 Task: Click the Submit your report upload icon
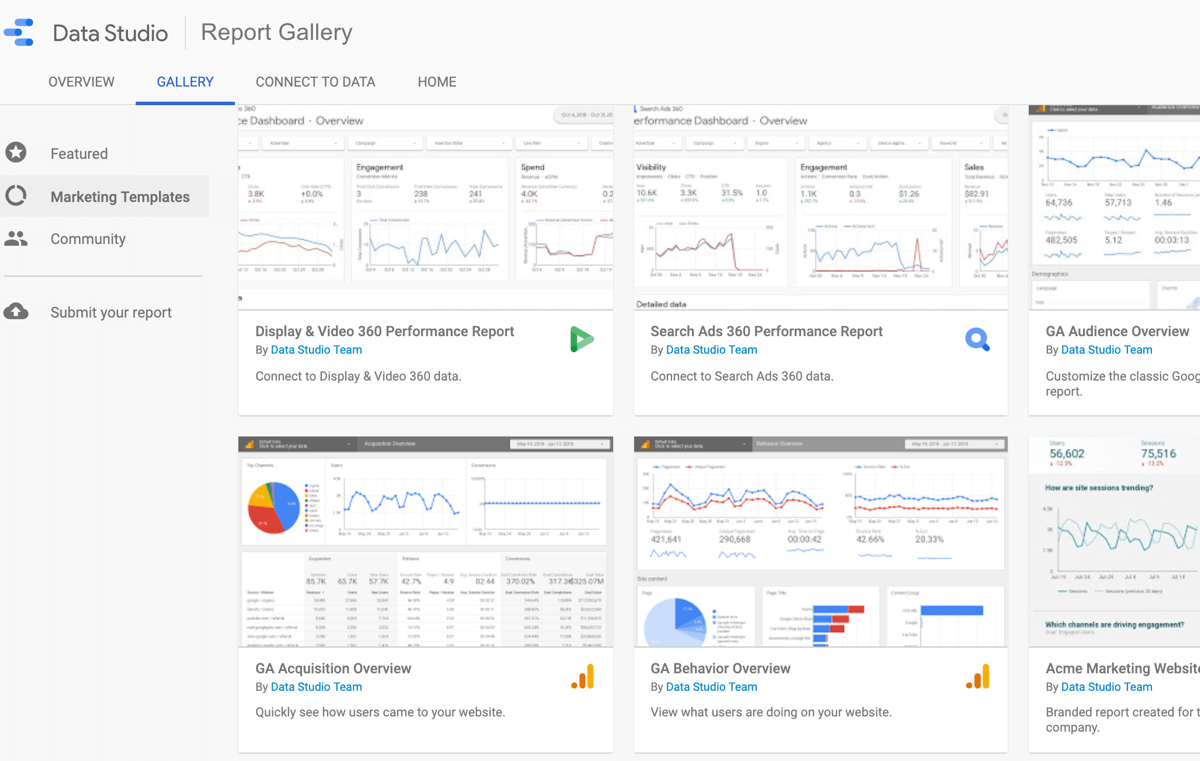click(16, 311)
